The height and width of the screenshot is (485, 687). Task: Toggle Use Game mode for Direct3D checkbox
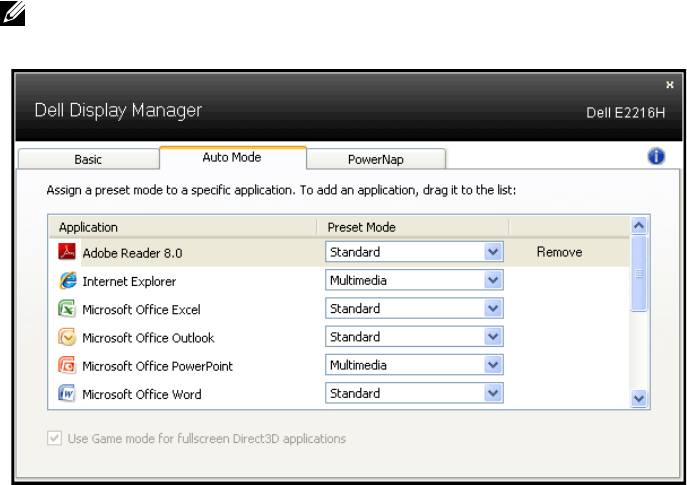[54, 438]
